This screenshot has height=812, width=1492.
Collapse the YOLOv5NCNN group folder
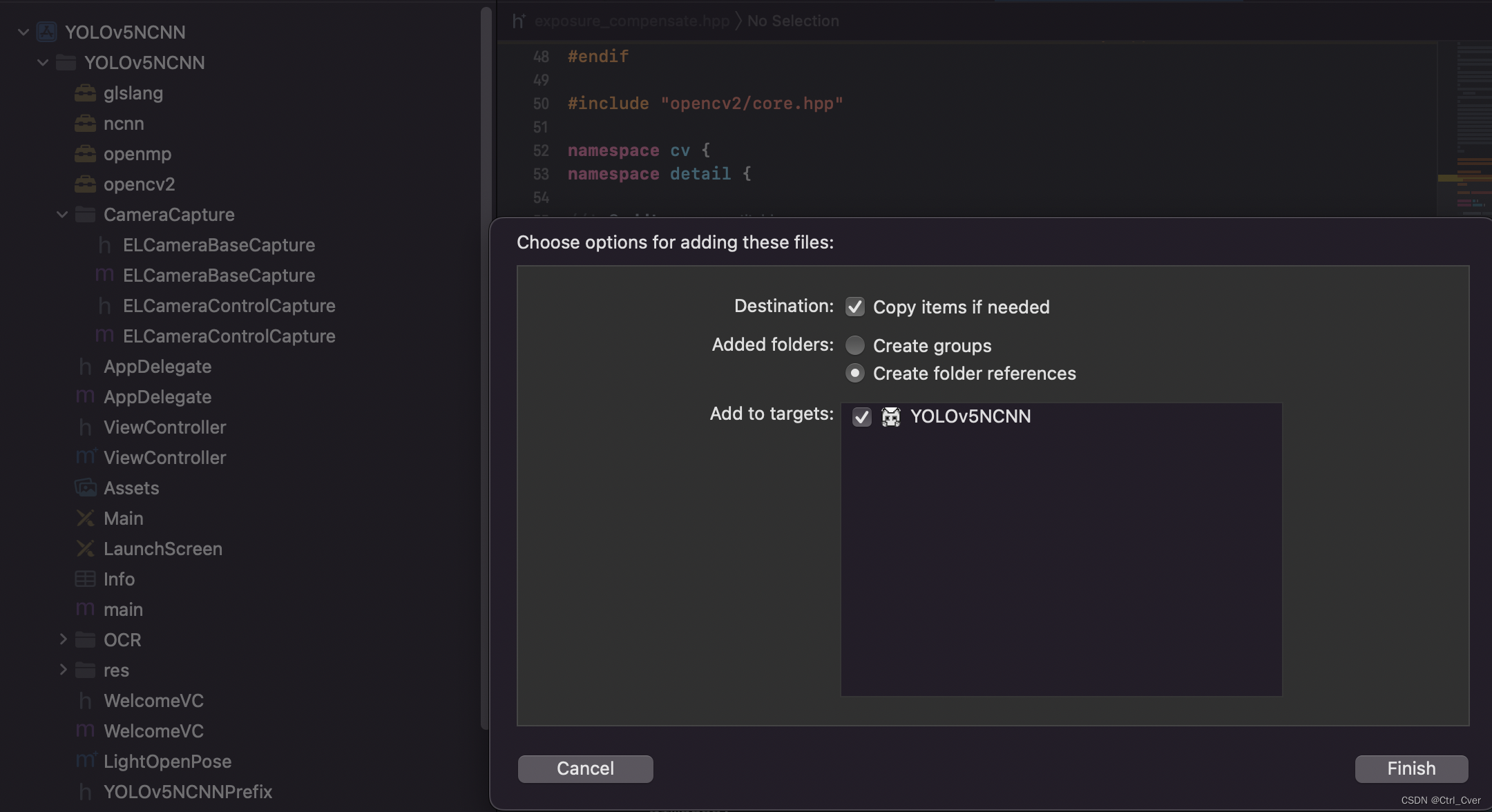43,62
